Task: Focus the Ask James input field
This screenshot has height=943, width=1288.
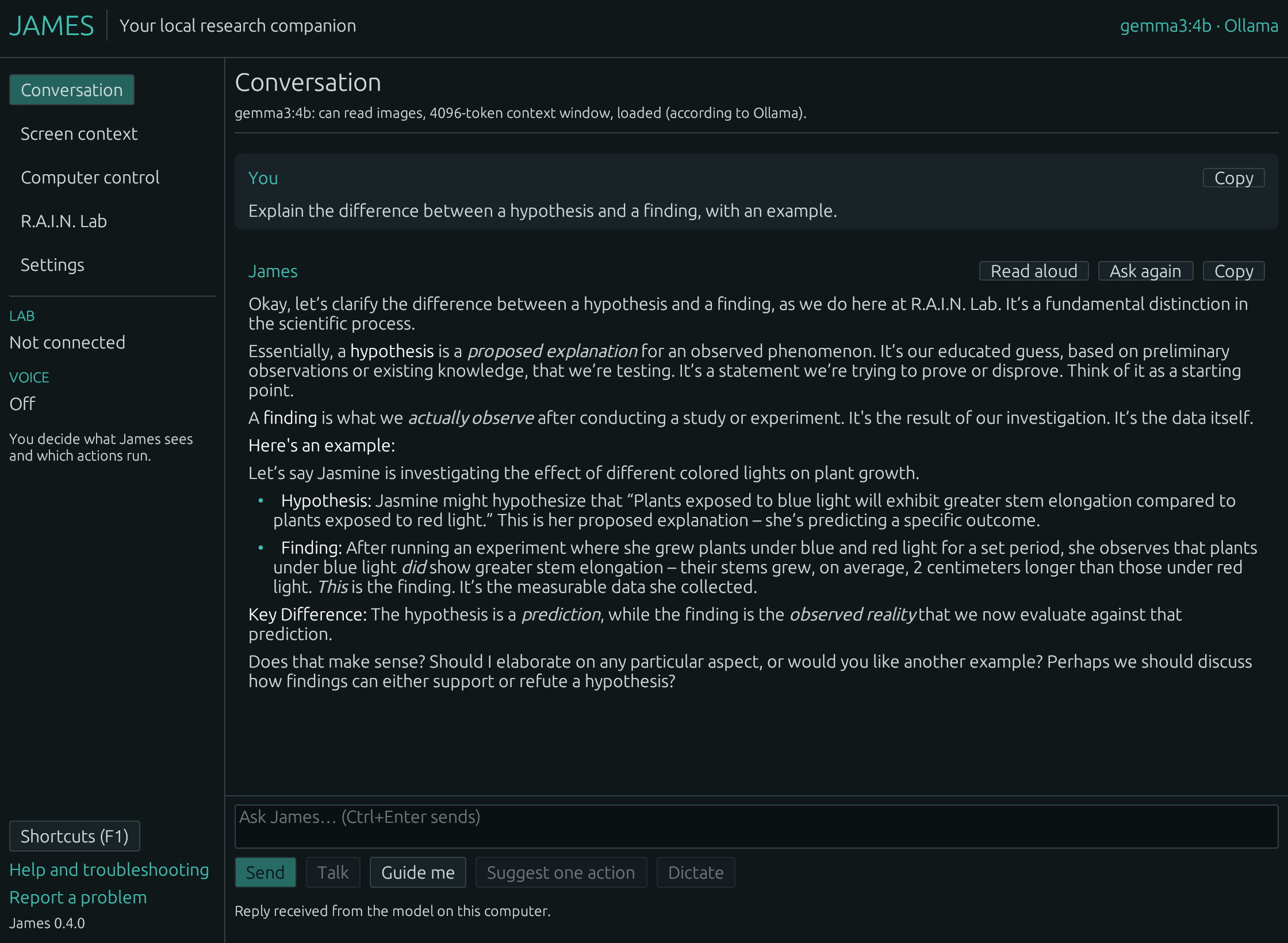Action: (756, 826)
